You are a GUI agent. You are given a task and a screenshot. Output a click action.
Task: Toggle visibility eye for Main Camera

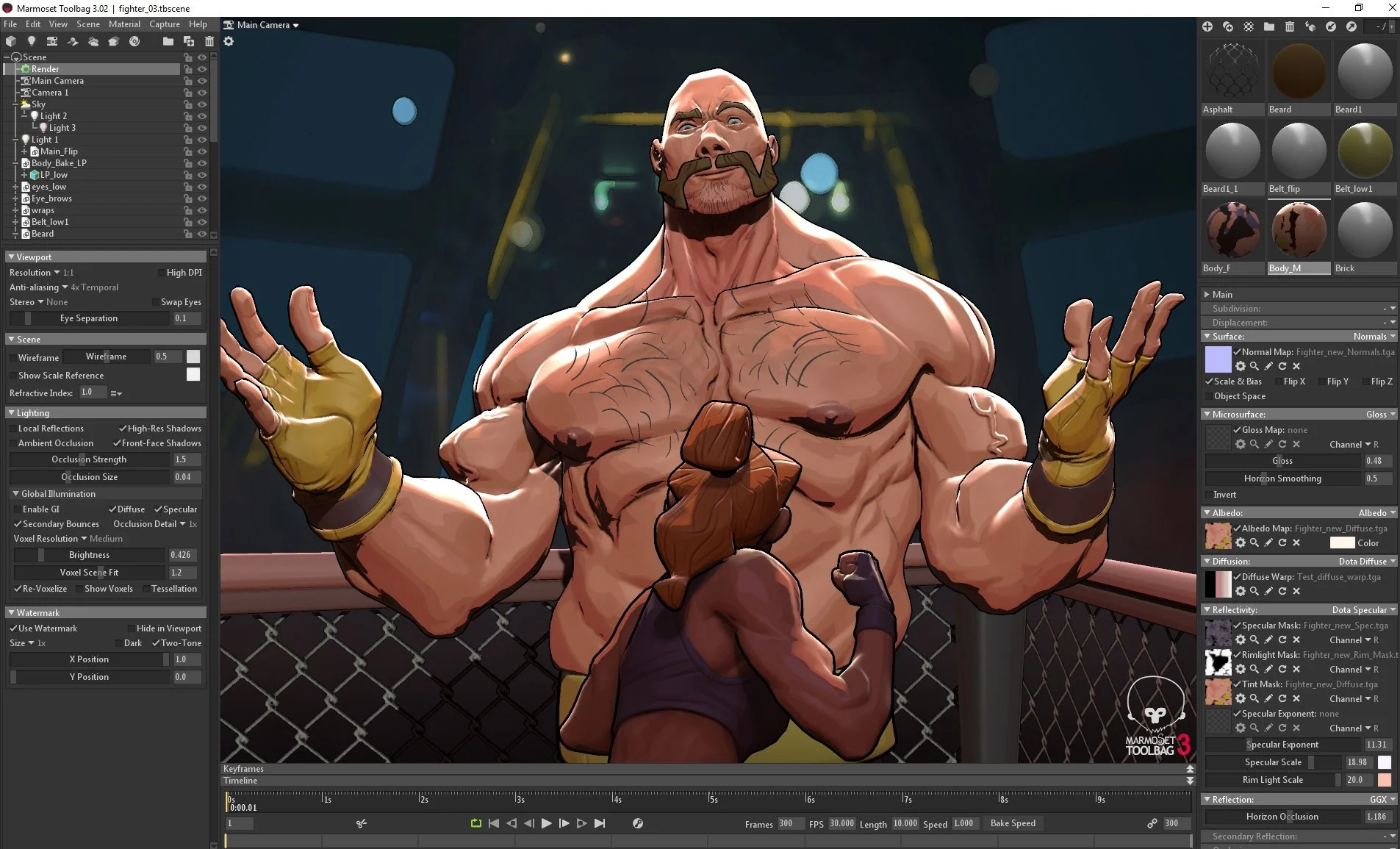click(202, 81)
